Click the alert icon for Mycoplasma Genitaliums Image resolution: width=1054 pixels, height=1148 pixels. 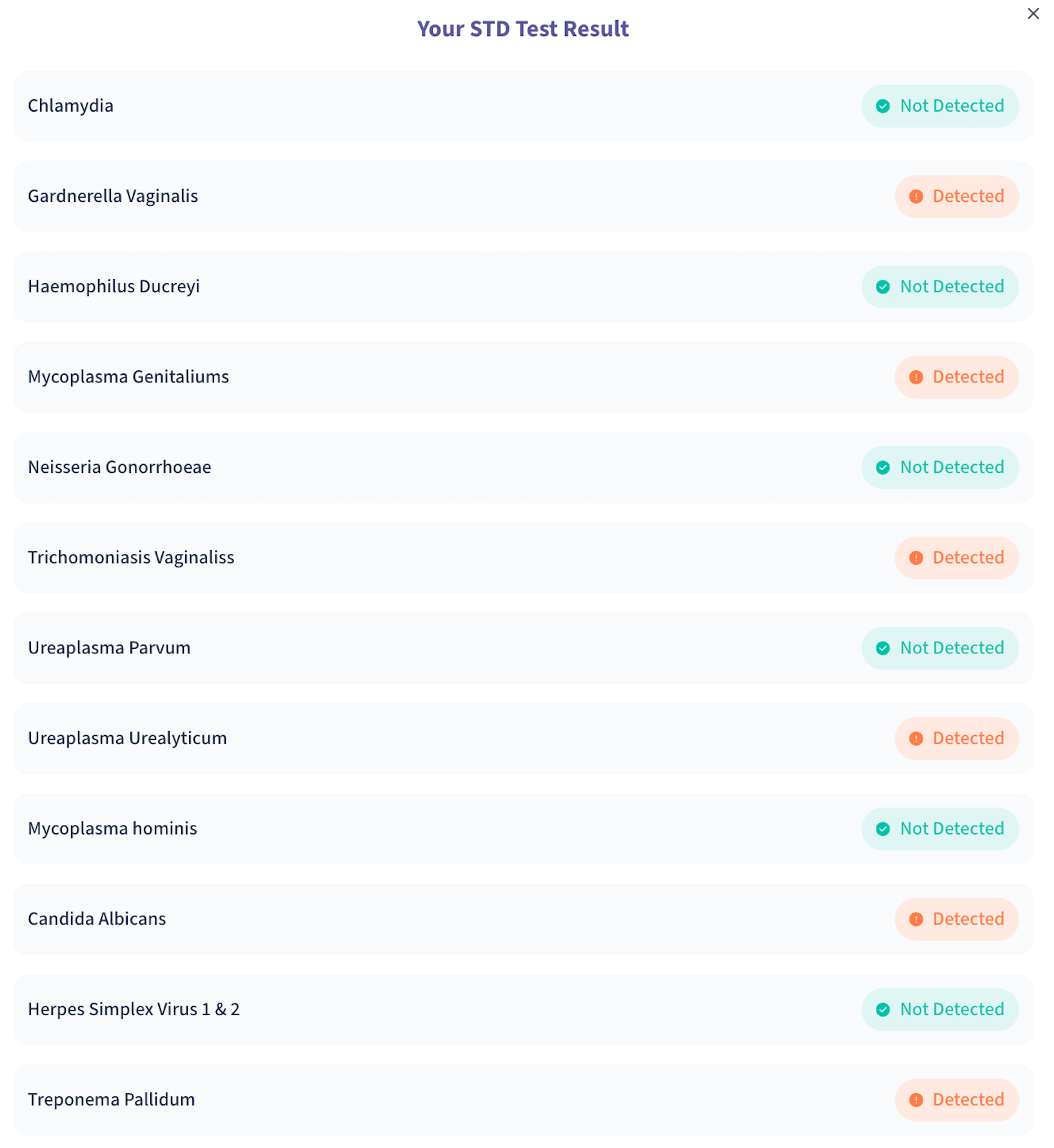pos(916,377)
